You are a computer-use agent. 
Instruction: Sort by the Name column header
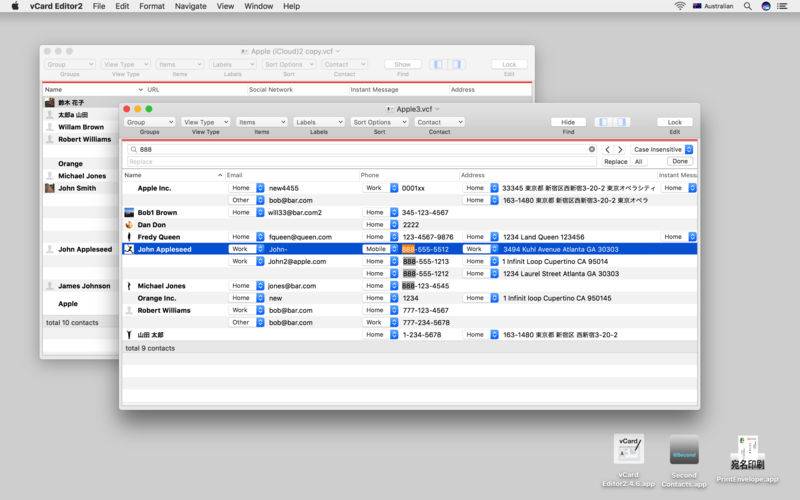173,175
